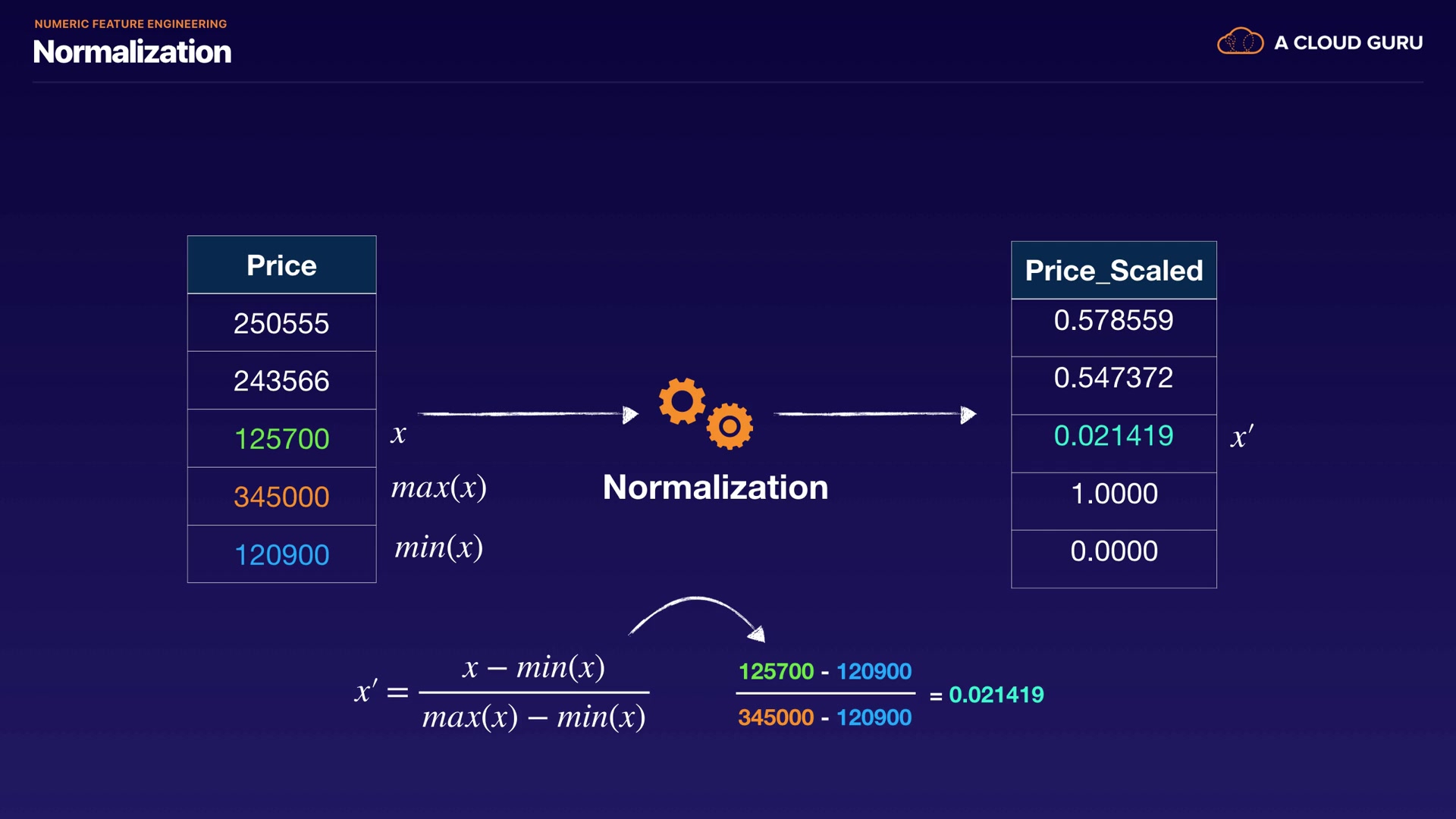The image size is (1456, 819).
Task: Click the arrow pointing to Price_Scaled table
Action: [x=875, y=414]
